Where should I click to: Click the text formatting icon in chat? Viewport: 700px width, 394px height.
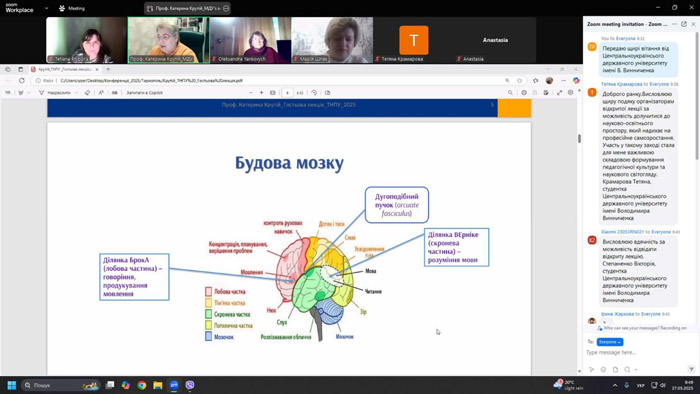coord(592,369)
